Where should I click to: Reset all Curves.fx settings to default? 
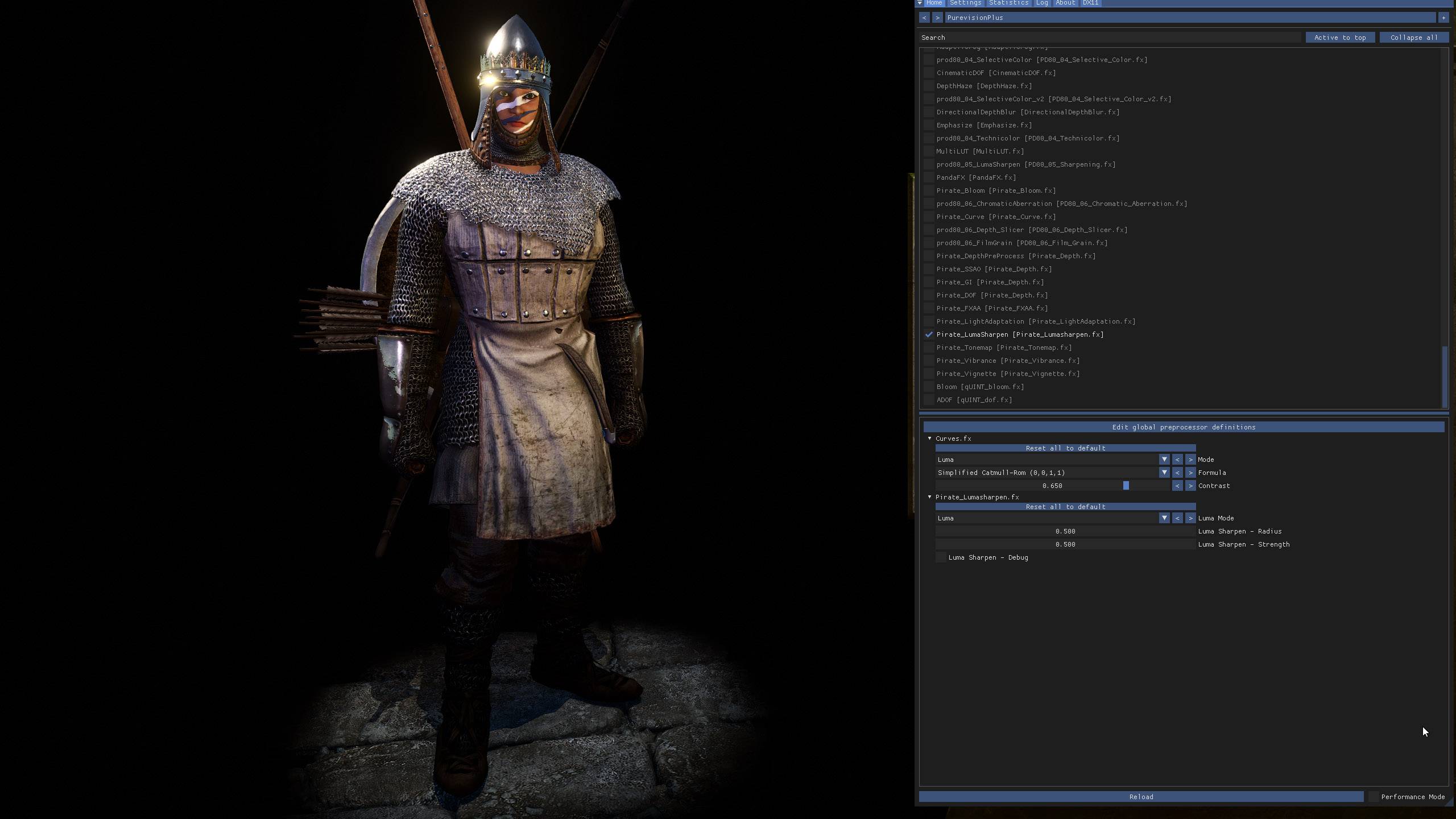(1065, 448)
